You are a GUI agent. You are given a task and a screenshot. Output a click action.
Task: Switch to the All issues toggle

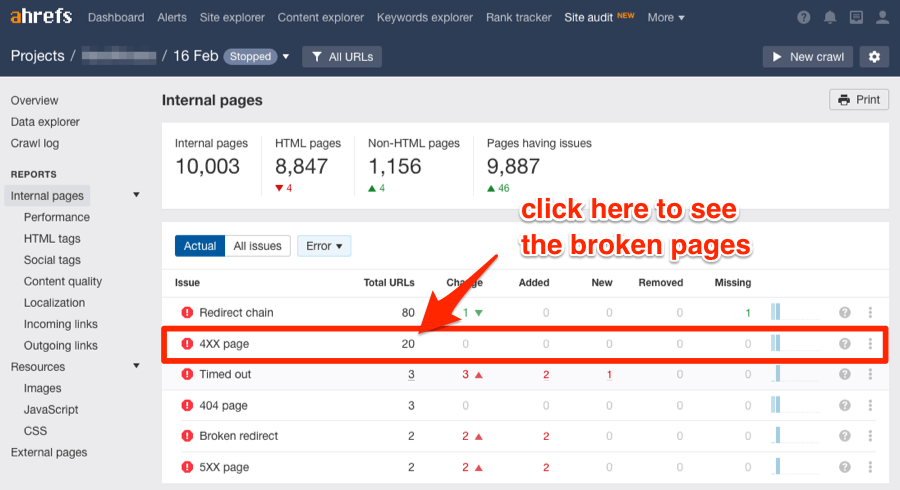tap(258, 246)
